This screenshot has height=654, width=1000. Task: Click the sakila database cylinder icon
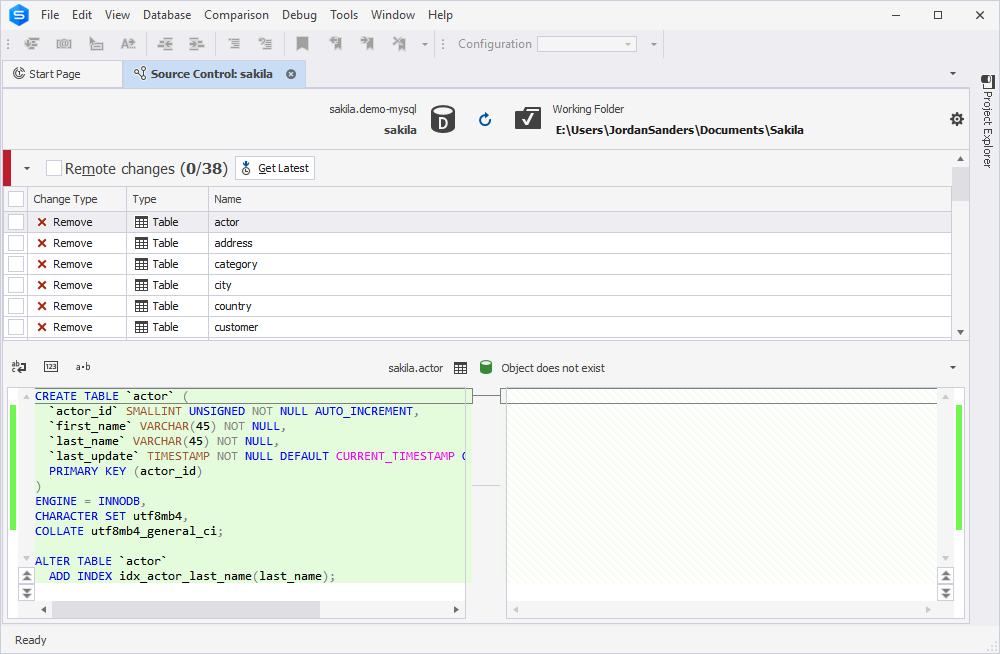(443, 119)
